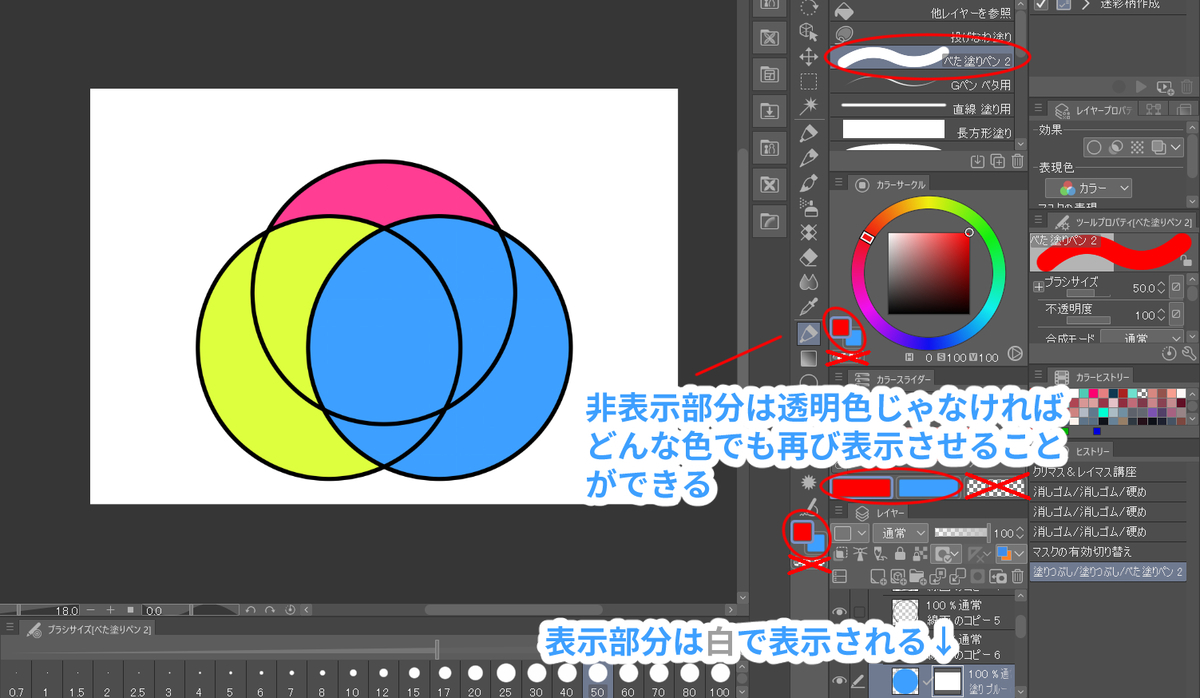Select the Operation 3D object tool
Screen dimensions: 1200x698
[808, 32]
